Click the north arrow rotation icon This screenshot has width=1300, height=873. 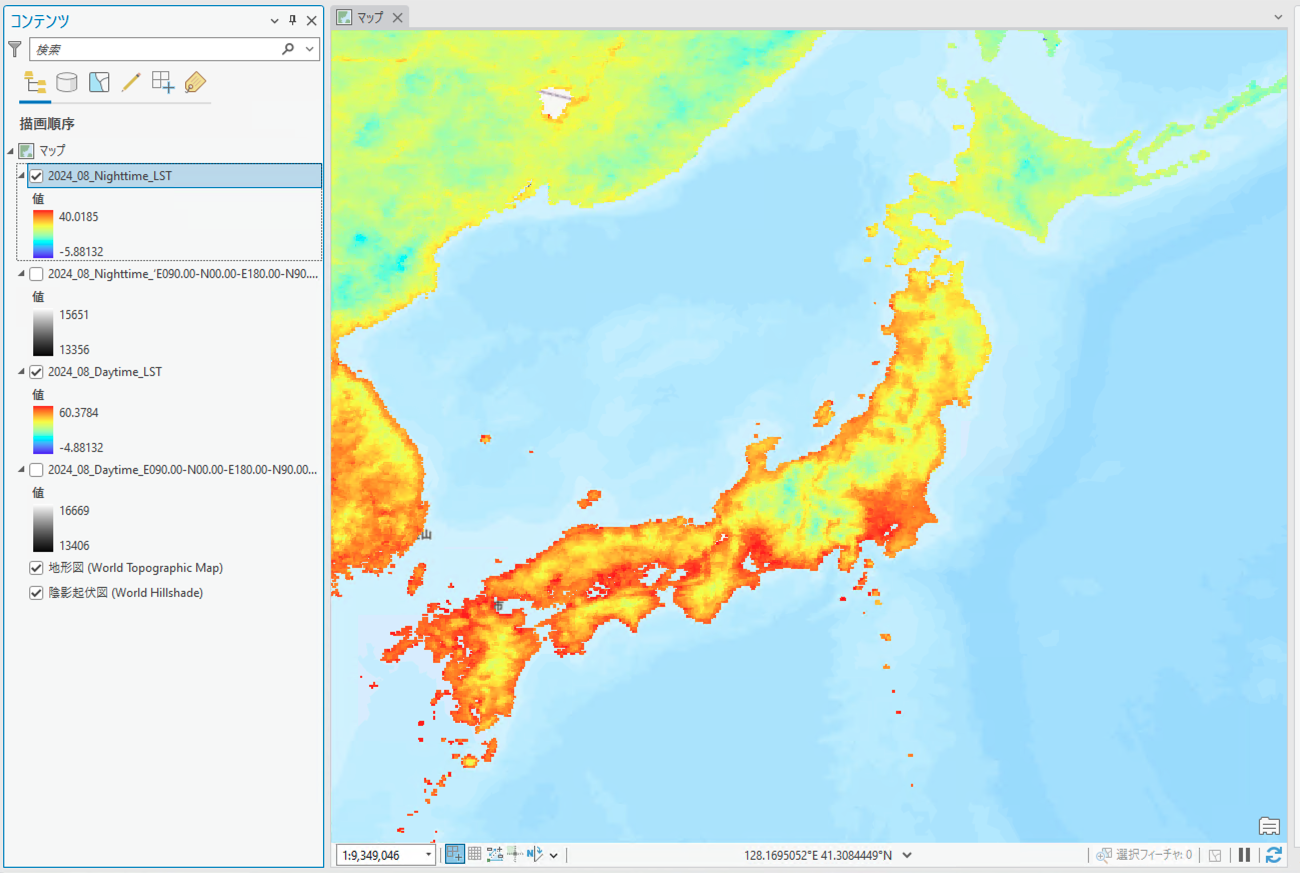click(x=534, y=854)
